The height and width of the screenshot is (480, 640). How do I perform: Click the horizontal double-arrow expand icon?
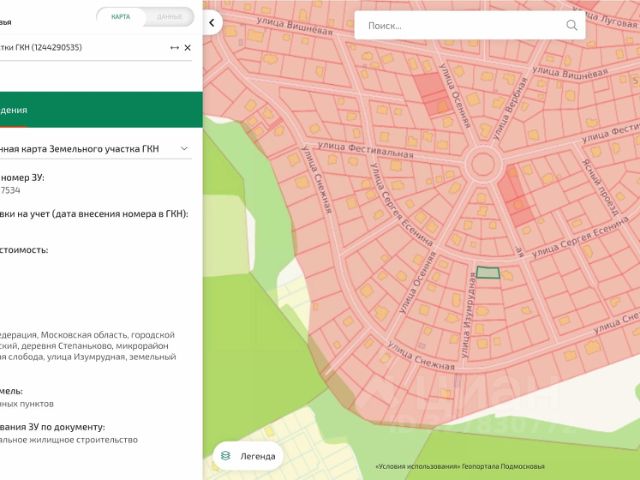pyautogui.click(x=174, y=47)
